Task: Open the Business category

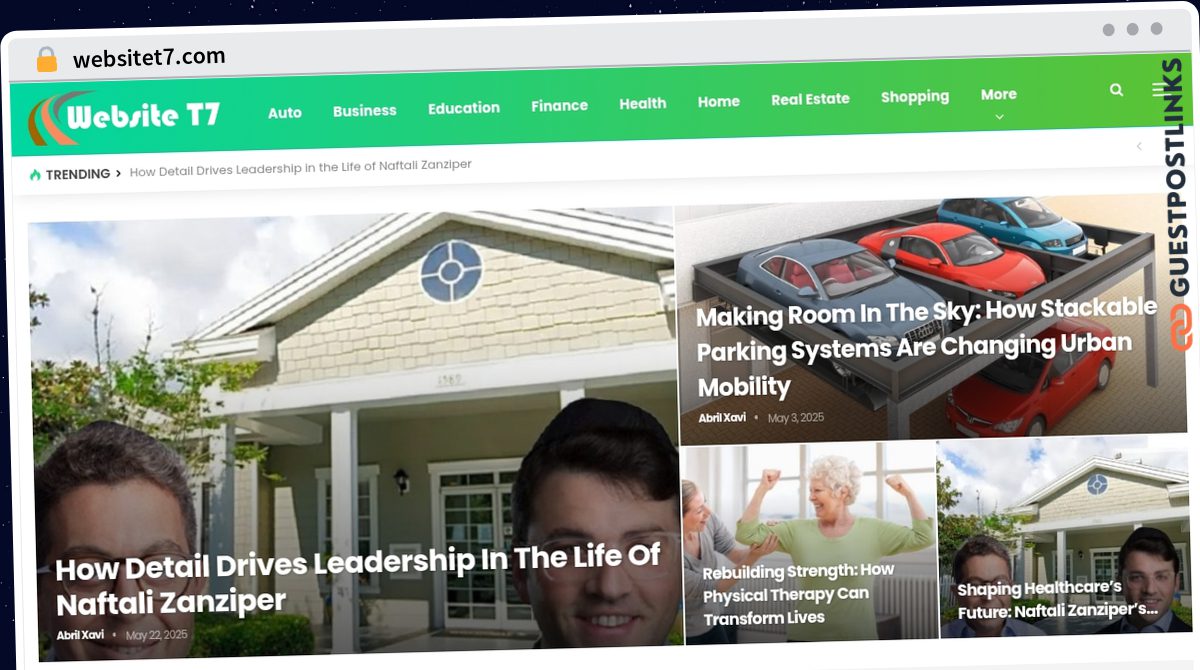Action: (365, 111)
